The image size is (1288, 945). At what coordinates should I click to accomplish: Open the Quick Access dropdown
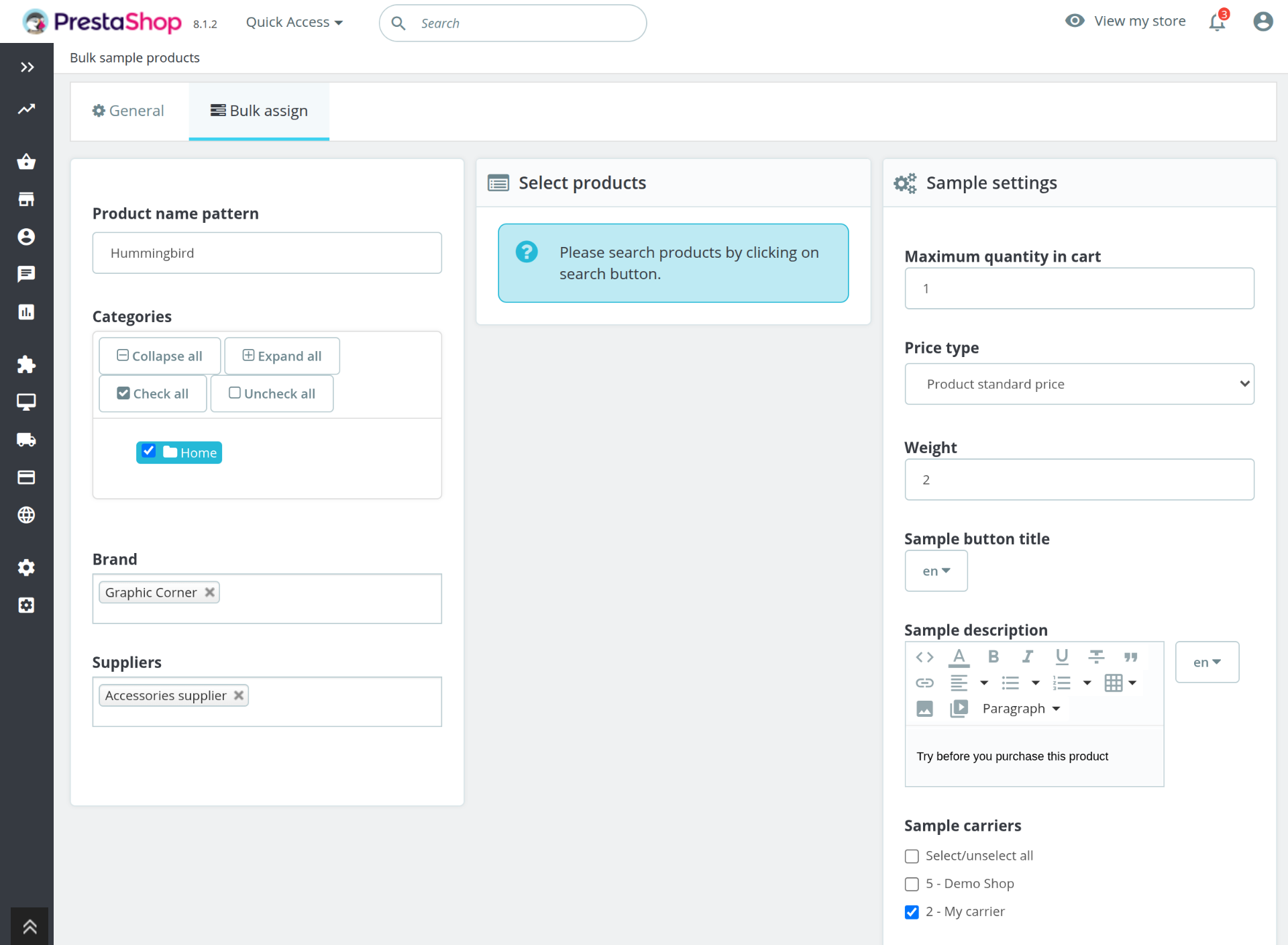coord(294,22)
